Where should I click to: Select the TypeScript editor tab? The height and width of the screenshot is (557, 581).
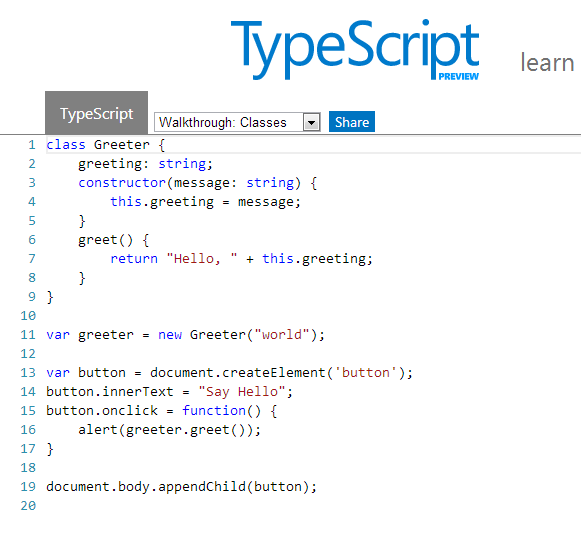point(96,113)
